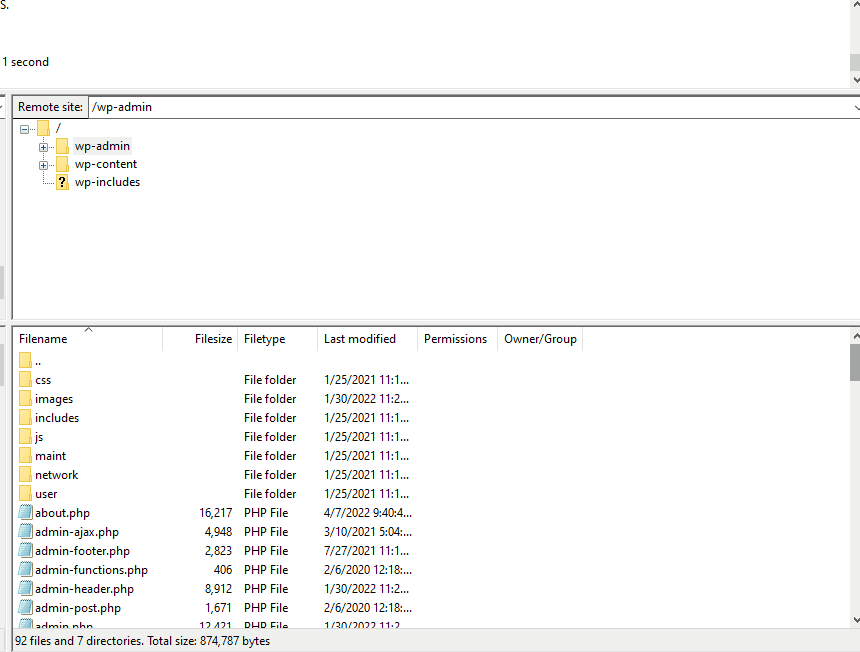Screen dimensions: 860x652
Task: Select the "js" folder name
Action: point(39,437)
